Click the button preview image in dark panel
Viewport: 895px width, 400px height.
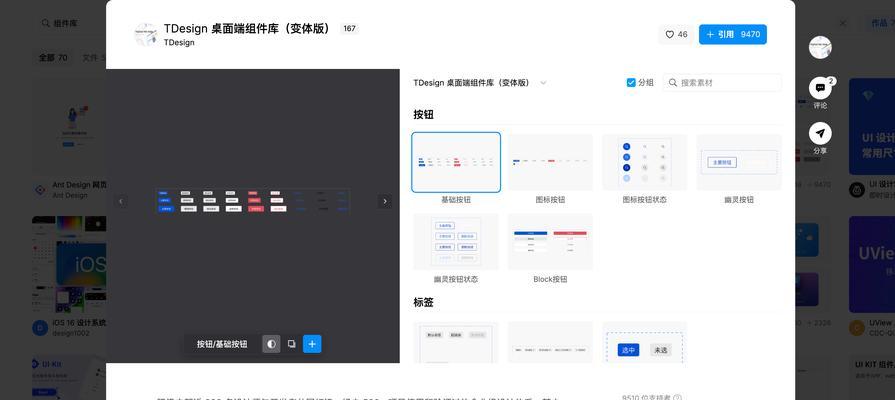coord(253,201)
